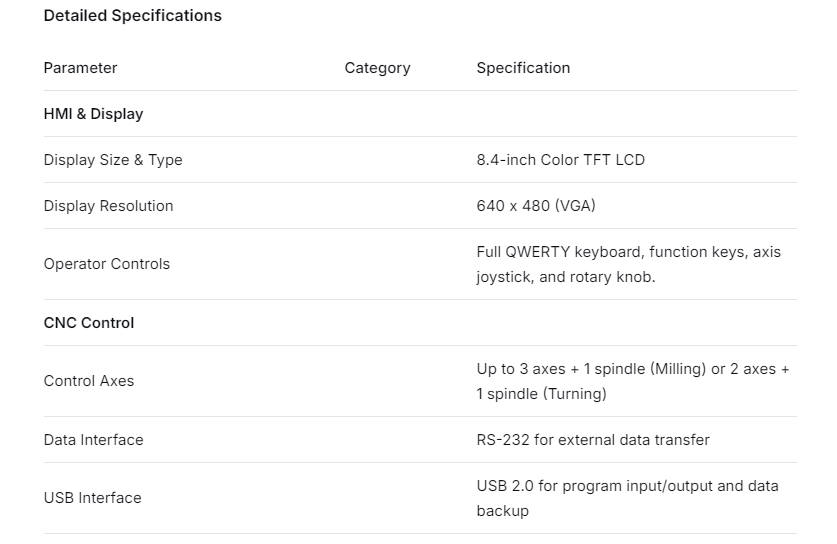The image size is (837, 544).
Task: Click the Control Axes parameter label
Action: [x=88, y=381]
